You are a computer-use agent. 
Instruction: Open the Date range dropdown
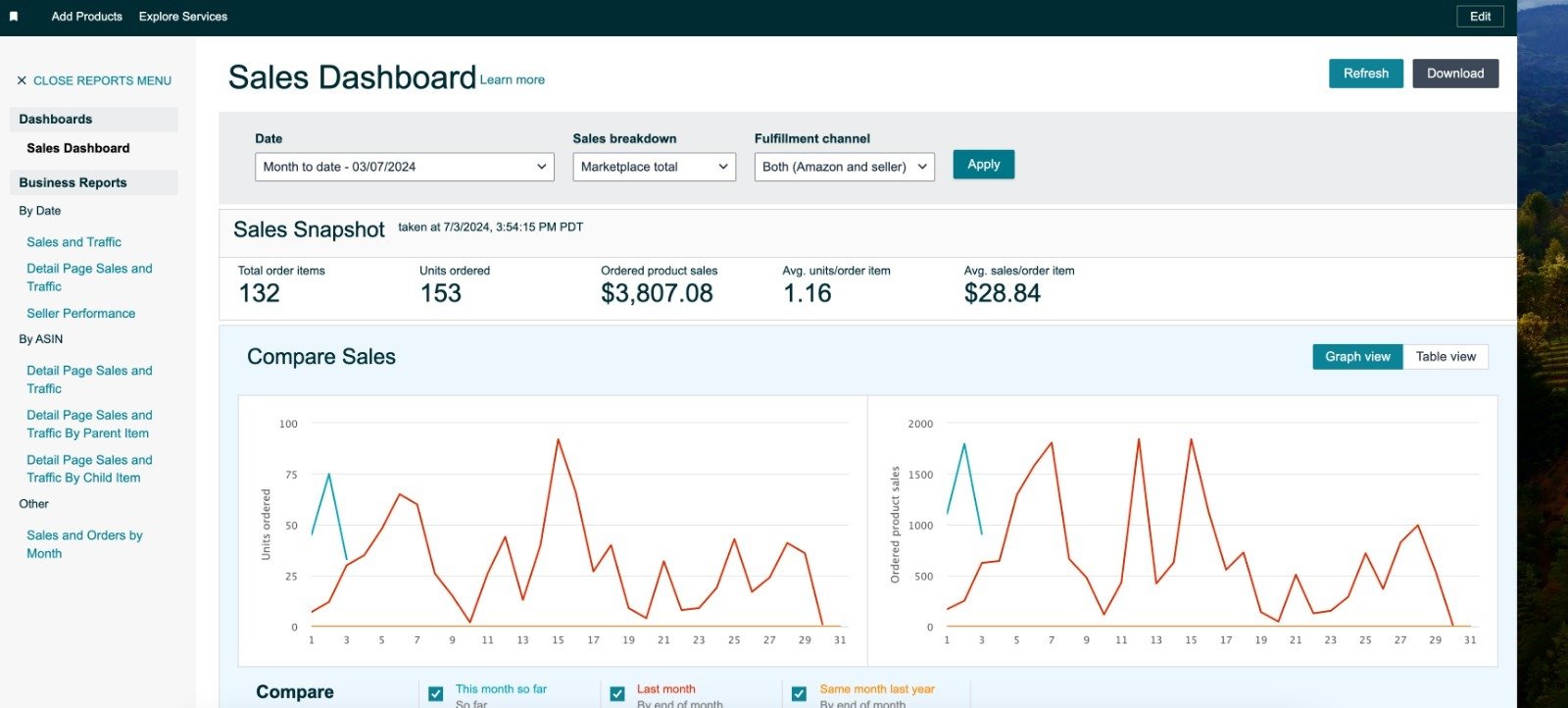pos(404,167)
